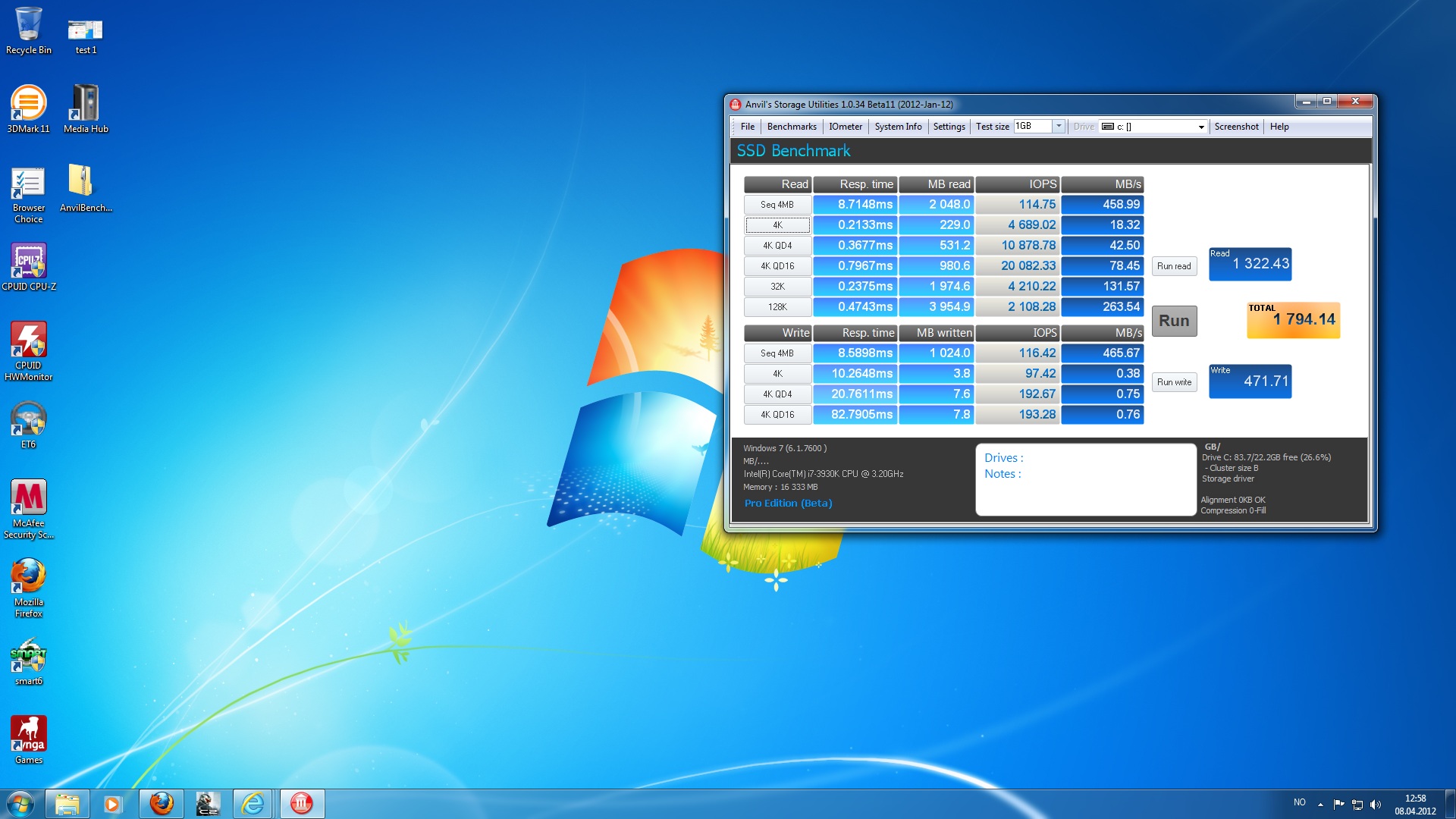Viewport: 1456px width, 819px height.
Task: Show hidden tray icons arrow
Action: 1320,804
